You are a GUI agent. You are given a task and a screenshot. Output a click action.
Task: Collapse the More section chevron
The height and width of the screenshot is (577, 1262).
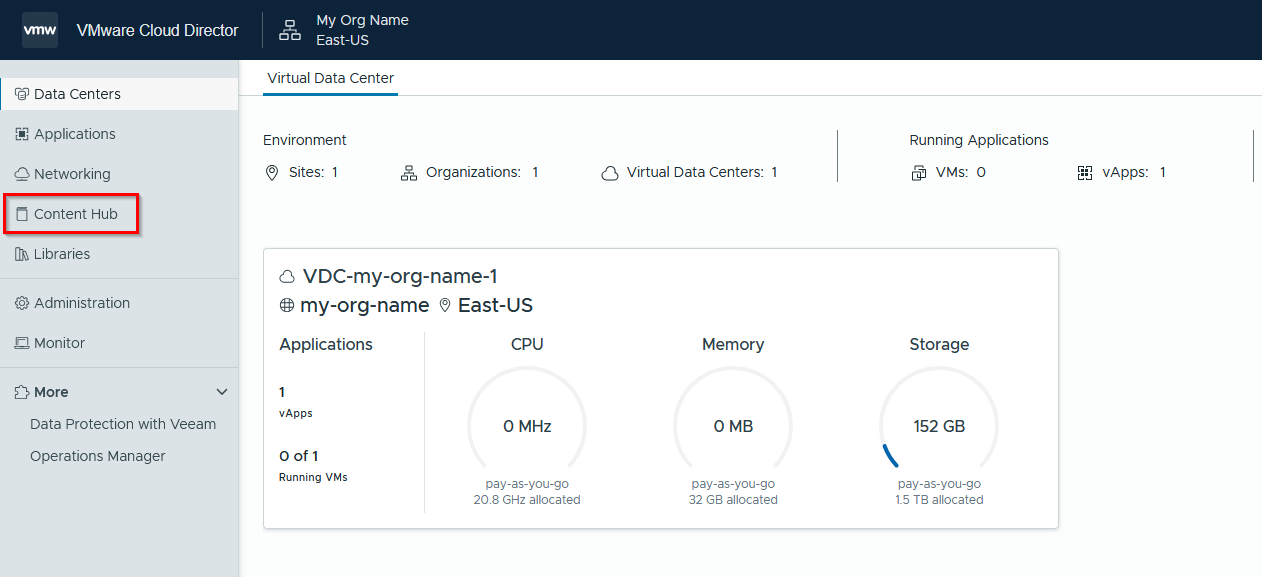coord(222,392)
